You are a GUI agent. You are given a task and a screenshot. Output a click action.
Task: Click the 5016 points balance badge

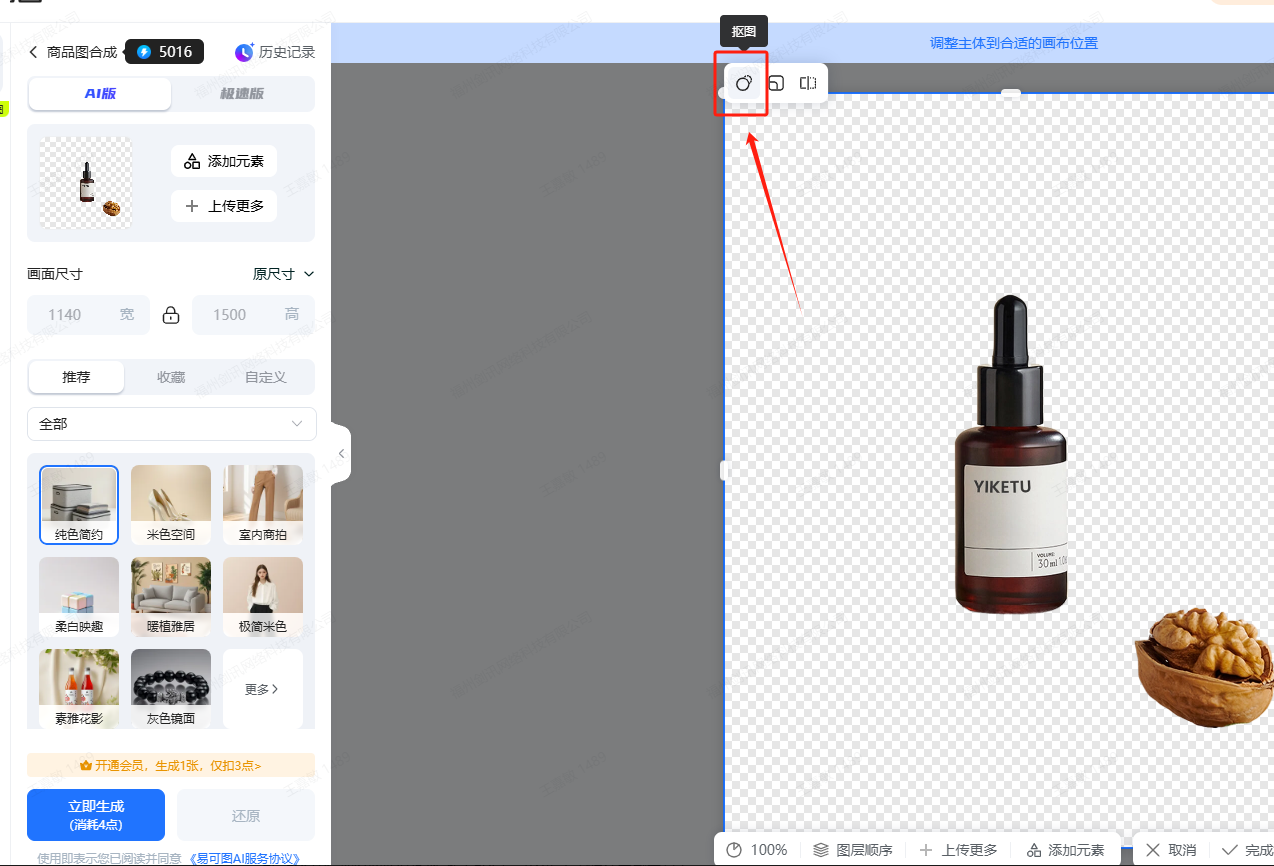click(x=164, y=52)
